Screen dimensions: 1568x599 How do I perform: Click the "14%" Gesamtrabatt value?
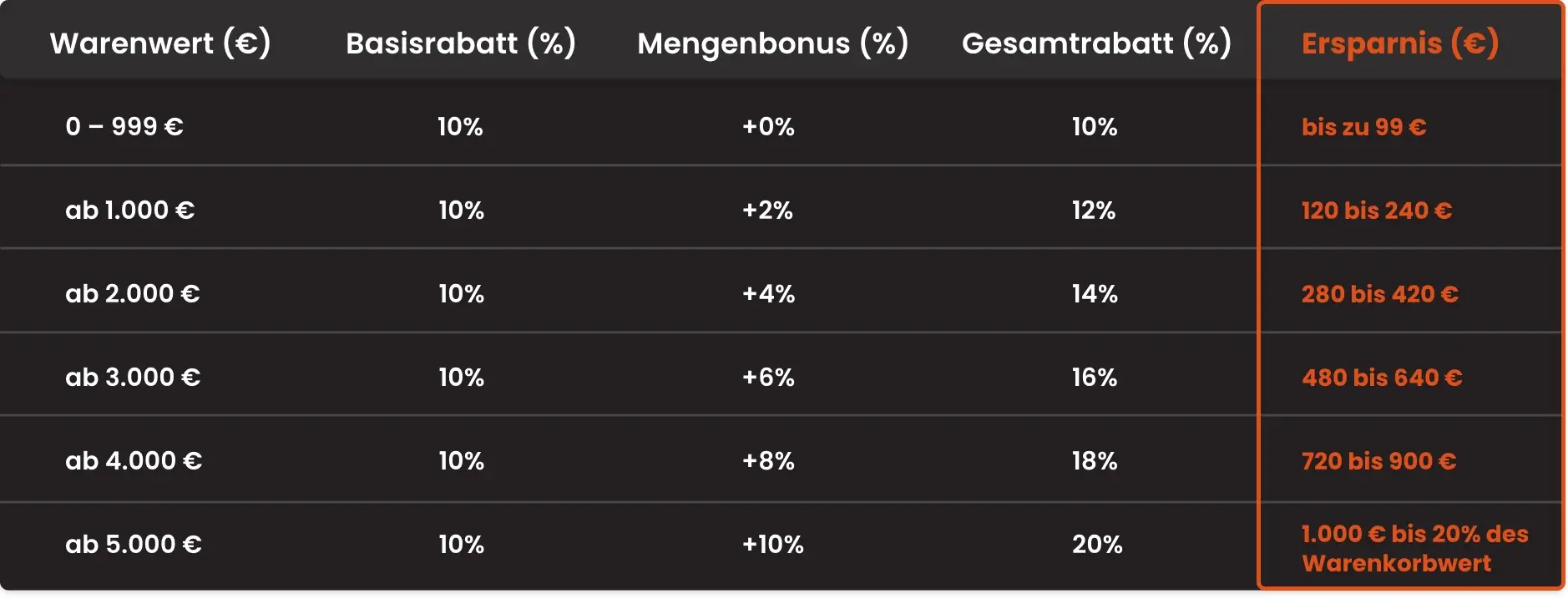[1095, 294]
